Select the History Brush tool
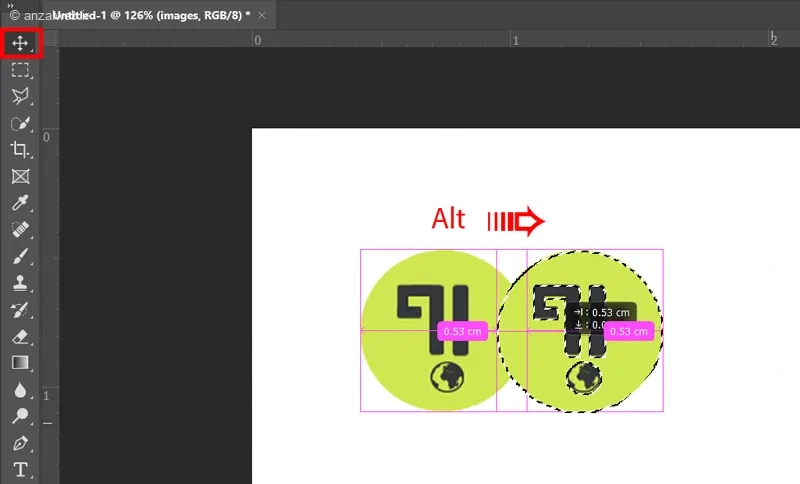This screenshot has width=800, height=484. click(20, 310)
